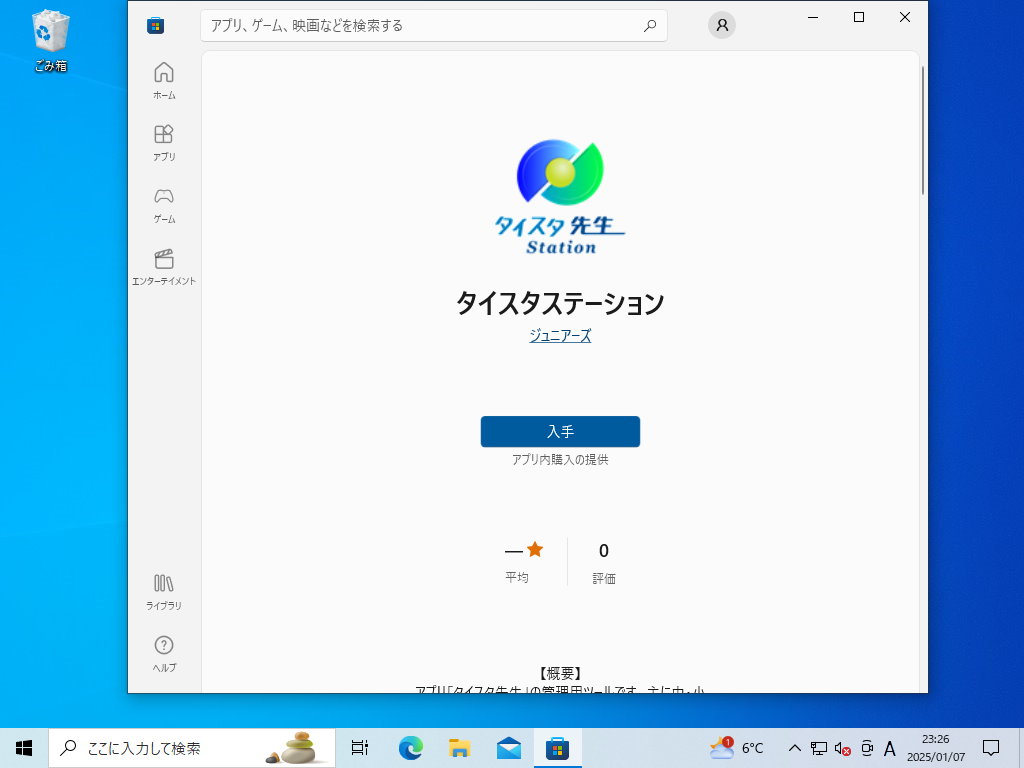Image resolution: width=1024 pixels, height=768 pixels.
Task: Go to the Apps (アプリ) section
Action: [164, 142]
